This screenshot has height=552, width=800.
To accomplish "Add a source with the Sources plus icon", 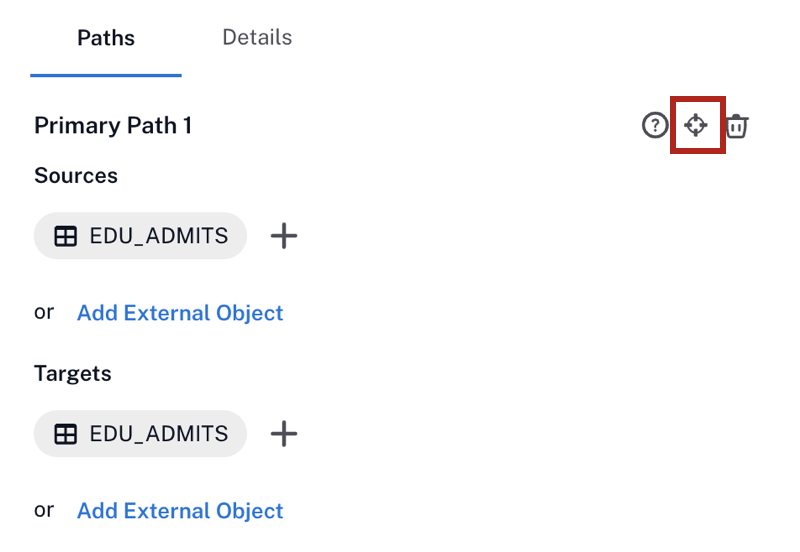I will click(x=284, y=236).
